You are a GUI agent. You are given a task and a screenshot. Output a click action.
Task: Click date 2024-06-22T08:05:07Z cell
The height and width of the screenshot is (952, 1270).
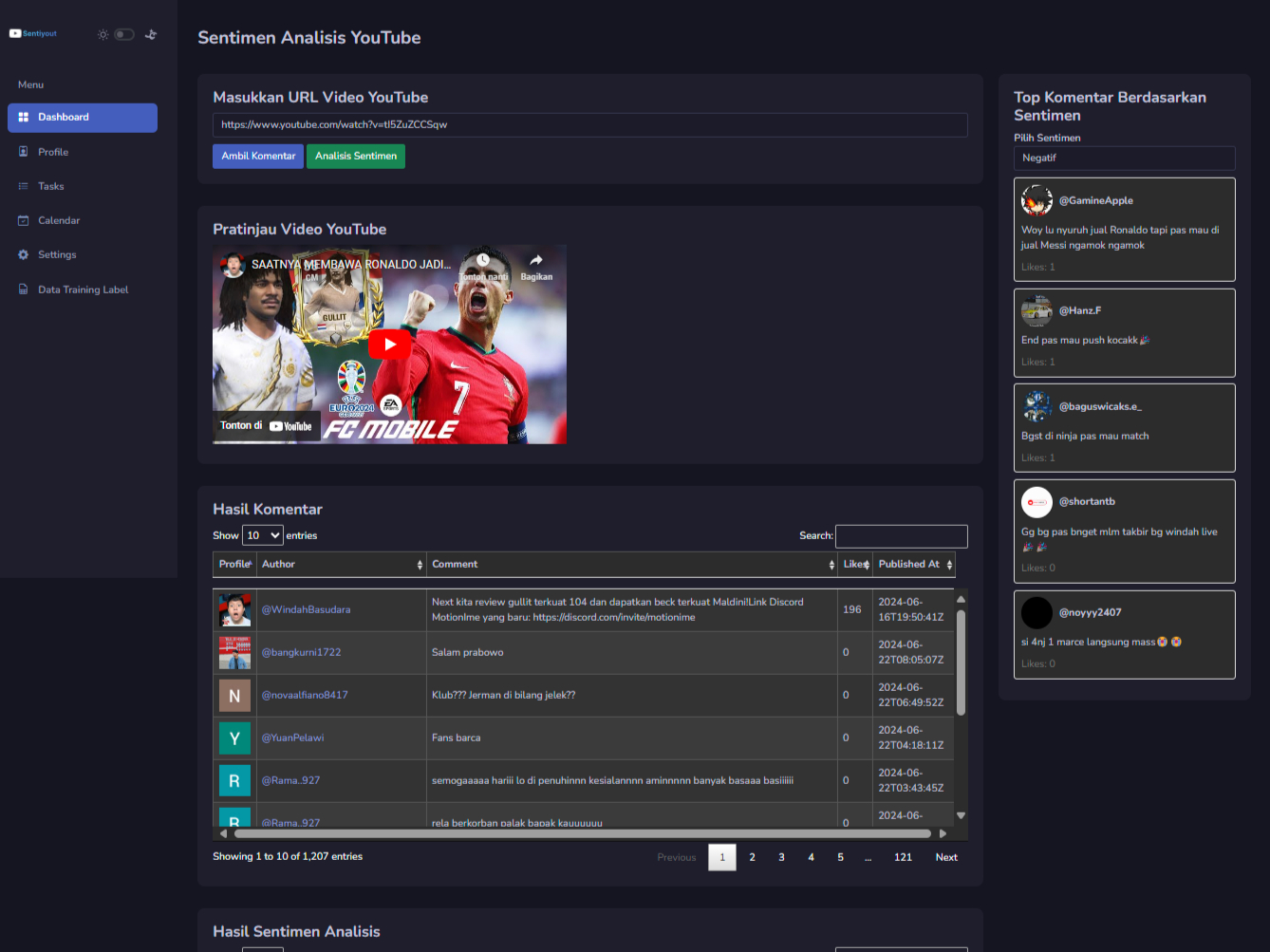pyautogui.click(x=911, y=652)
